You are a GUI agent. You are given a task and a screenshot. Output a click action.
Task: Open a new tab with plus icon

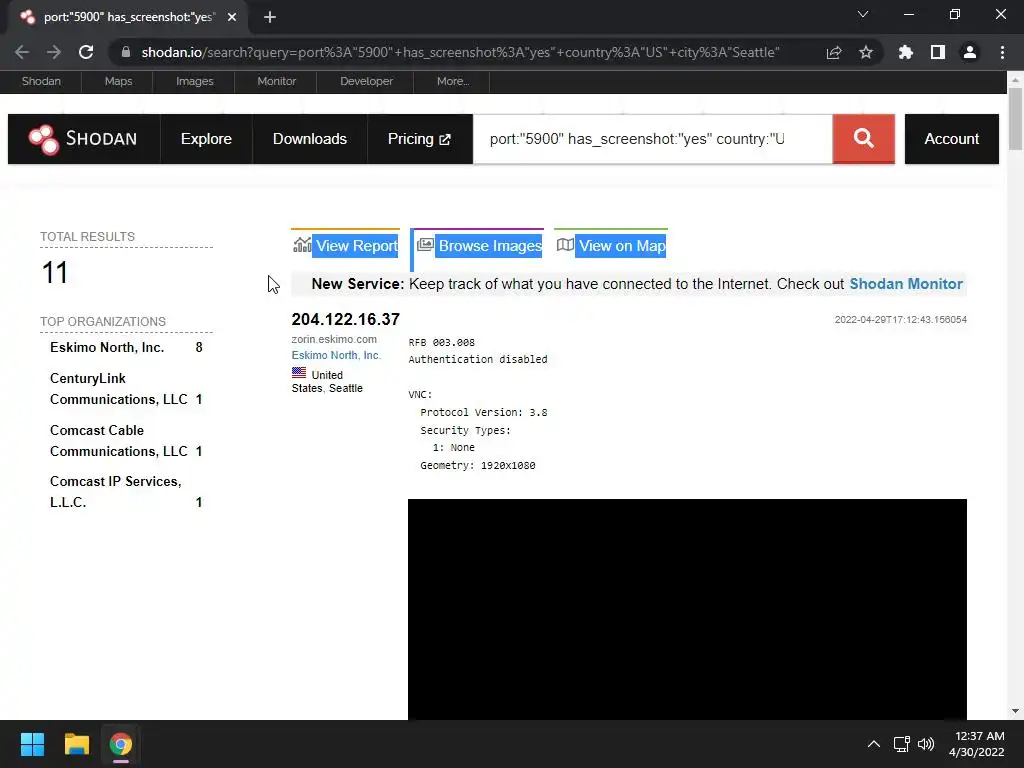tap(270, 17)
